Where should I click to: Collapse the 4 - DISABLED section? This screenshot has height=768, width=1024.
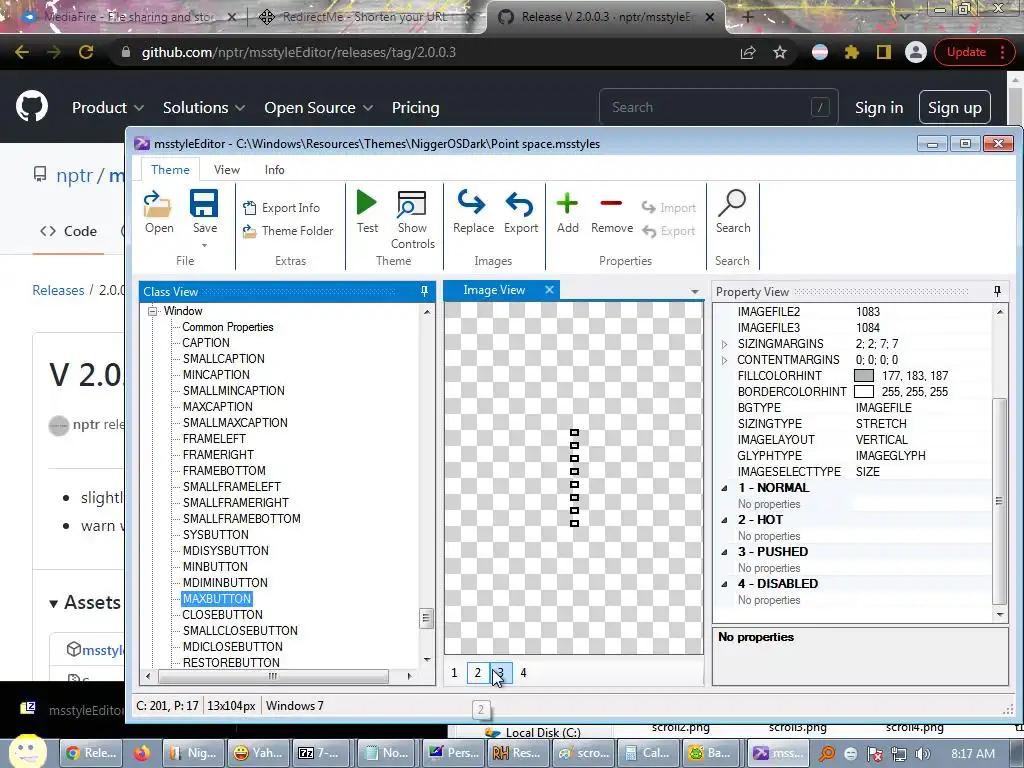click(724, 584)
